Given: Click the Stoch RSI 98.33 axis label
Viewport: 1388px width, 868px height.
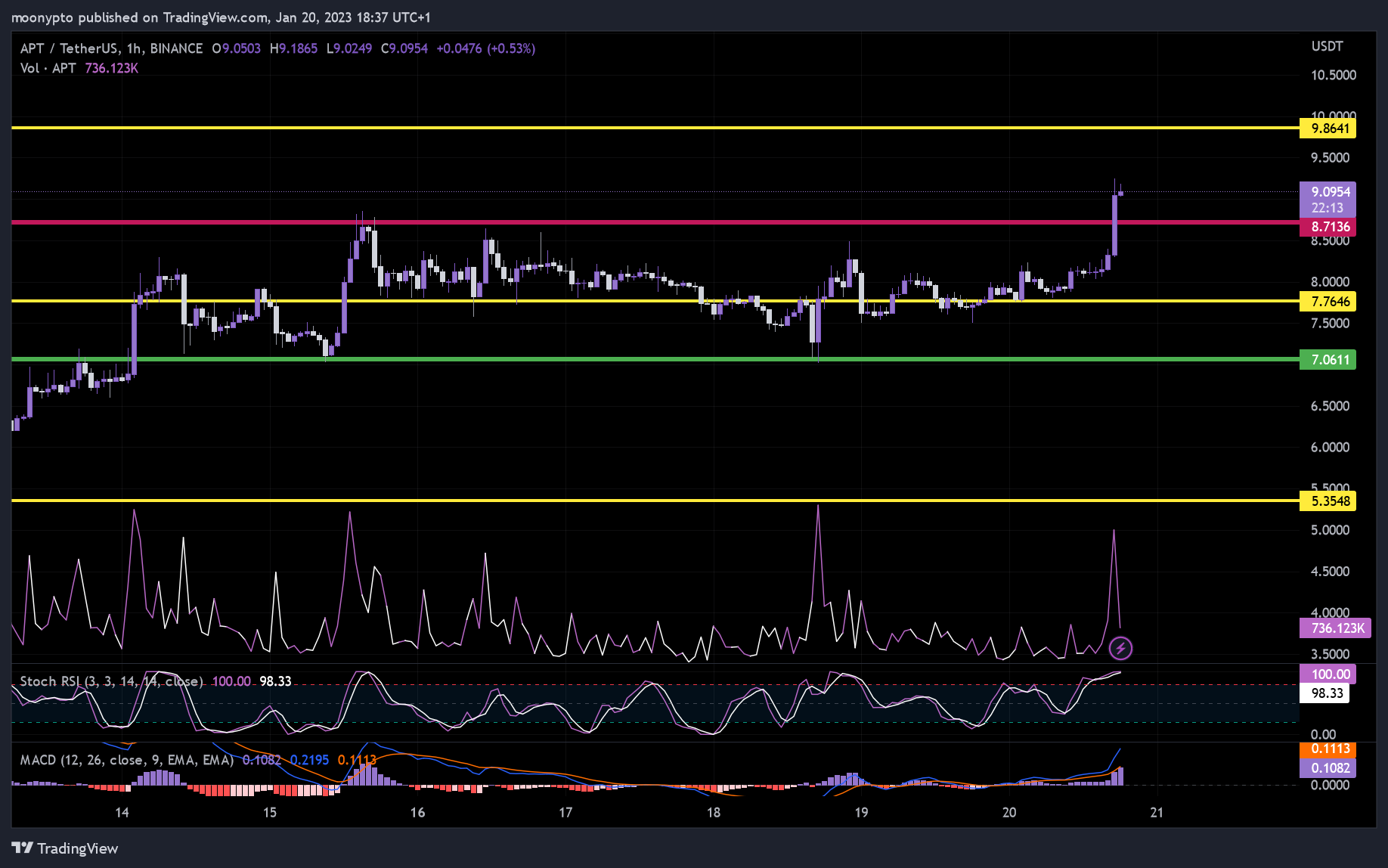Looking at the screenshot, I should pos(1324,693).
